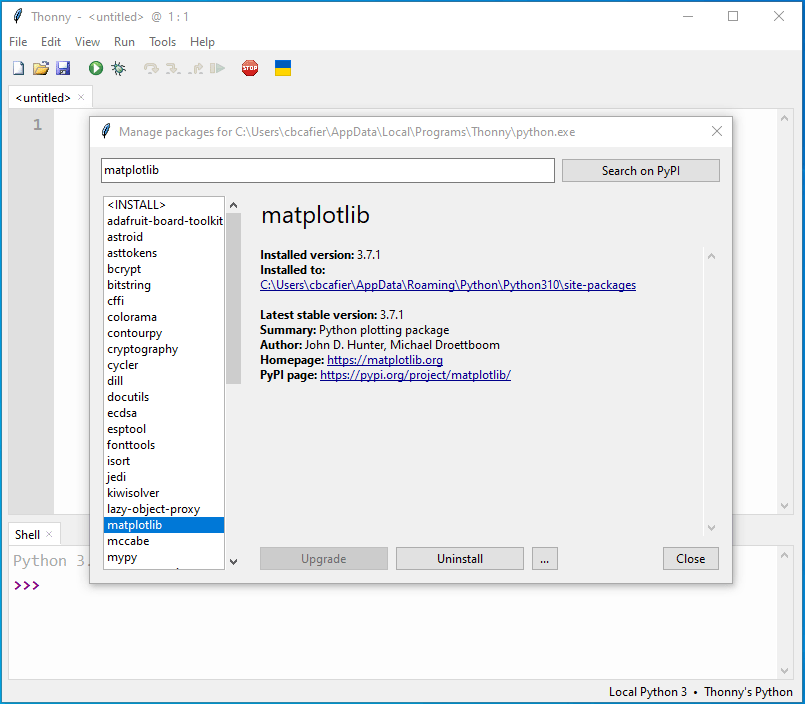Click the package list scrollbar thumb
Screen dimensions: 805x704
coord(234,298)
